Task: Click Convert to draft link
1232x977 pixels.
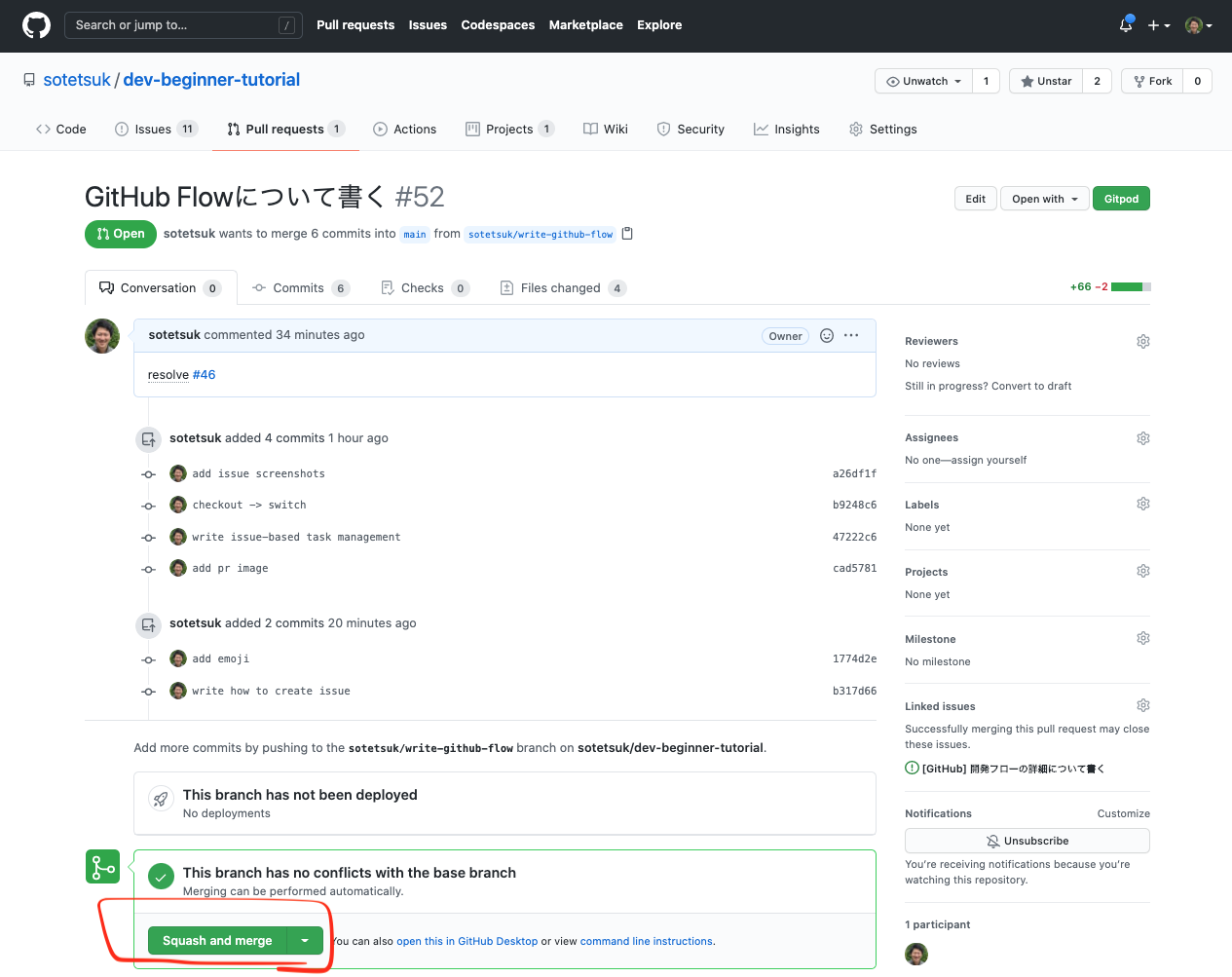Action: tap(1031, 387)
